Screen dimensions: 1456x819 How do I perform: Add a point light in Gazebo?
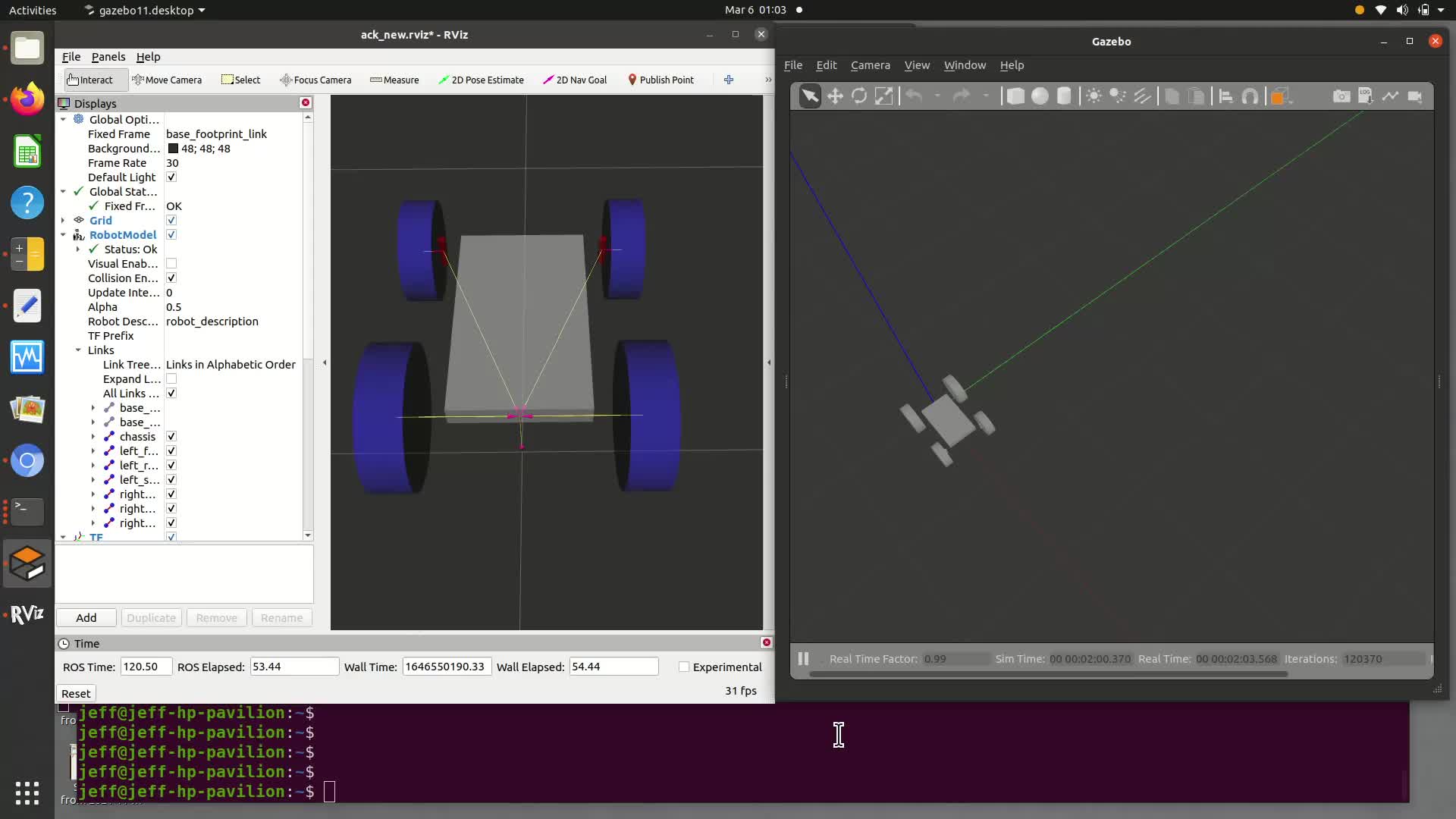[x=1094, y=96]
